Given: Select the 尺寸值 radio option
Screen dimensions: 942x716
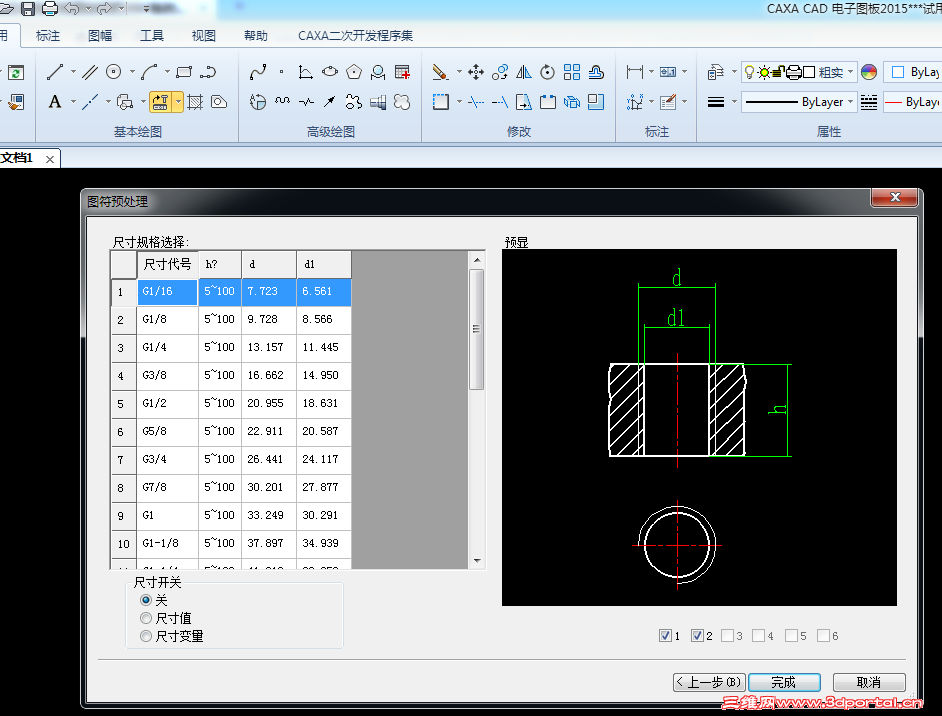Looking at the screenshot, I should [145, 617].
